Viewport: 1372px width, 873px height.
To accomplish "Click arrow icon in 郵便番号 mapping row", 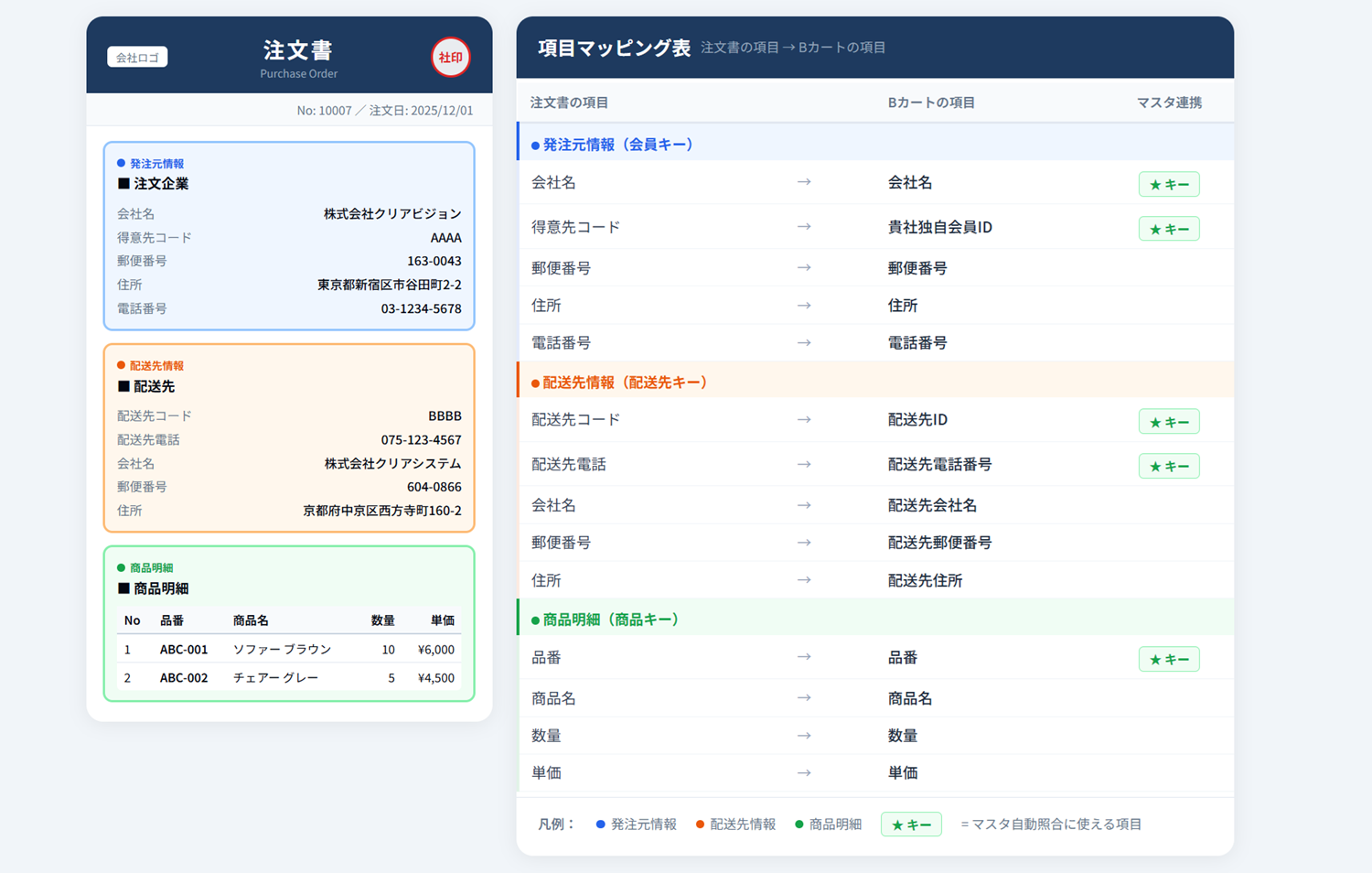I will (803, 268).
